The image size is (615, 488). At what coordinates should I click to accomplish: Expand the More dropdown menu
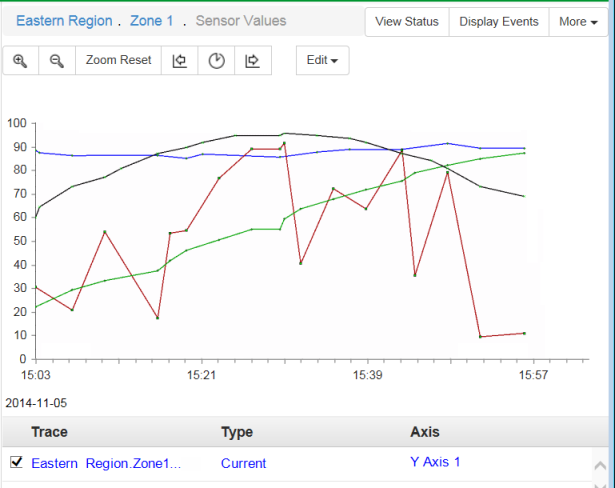tap(578, 22)
